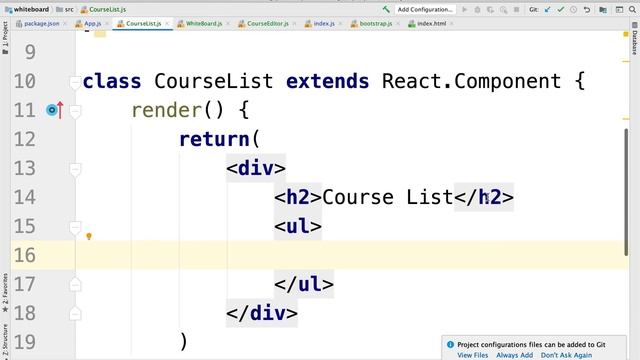Image resolution: width=640 pixels, height=360 pixels.
Task: Select the src breadcrumb folder
Action: tap(65, 9)
